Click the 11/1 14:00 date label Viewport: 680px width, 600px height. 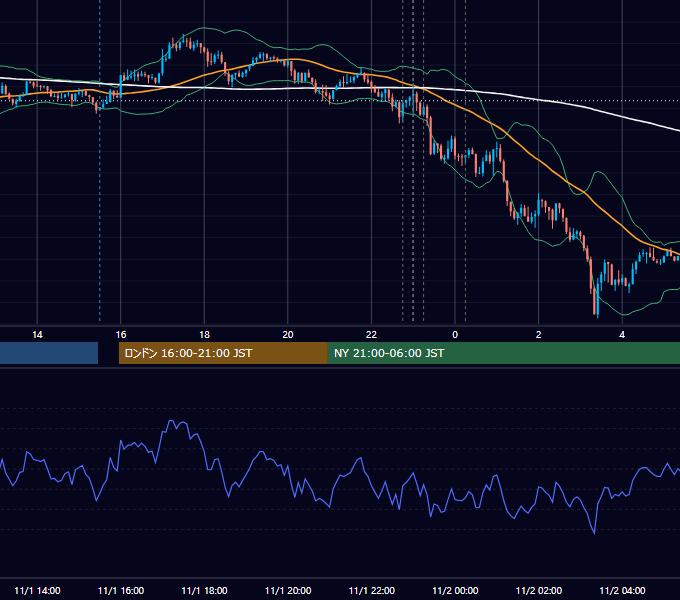[x=37, y=590]
